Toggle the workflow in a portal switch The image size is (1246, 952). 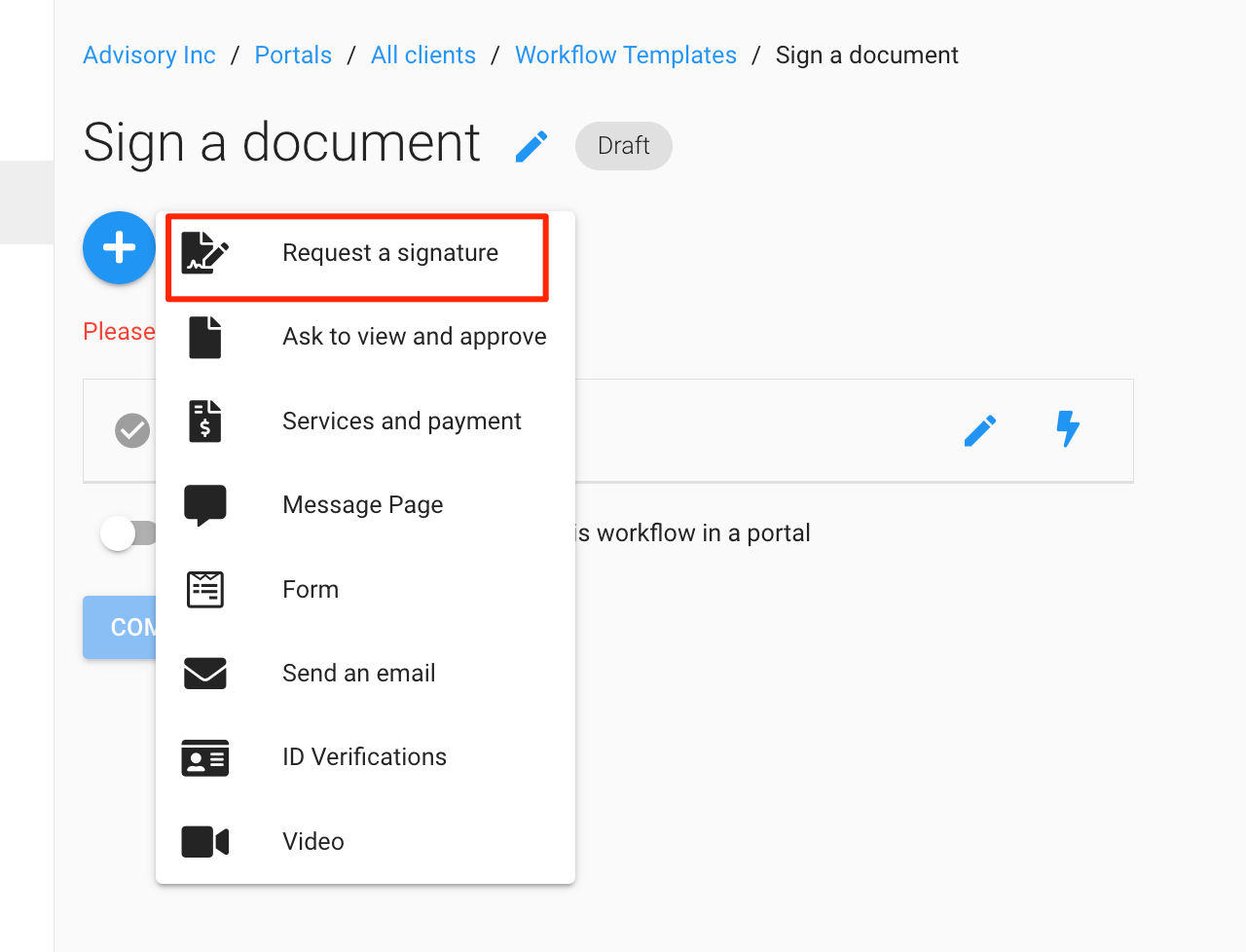point(128,533)
